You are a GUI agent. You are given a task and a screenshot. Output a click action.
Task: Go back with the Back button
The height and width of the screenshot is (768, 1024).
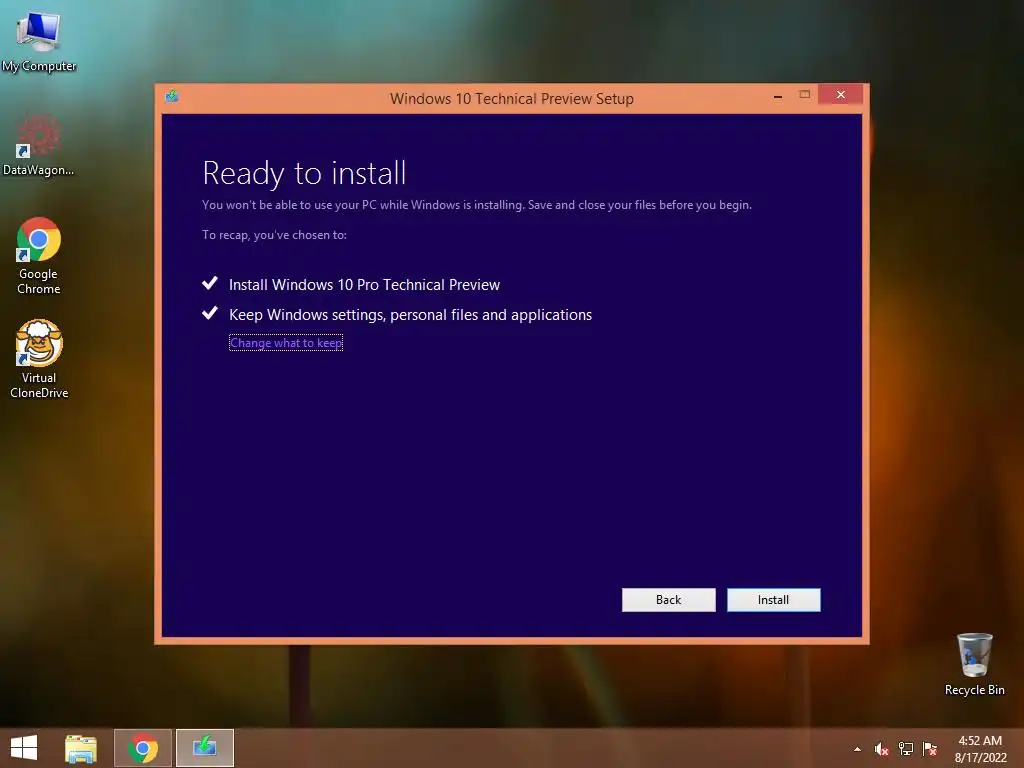click(x=668, y=600)
